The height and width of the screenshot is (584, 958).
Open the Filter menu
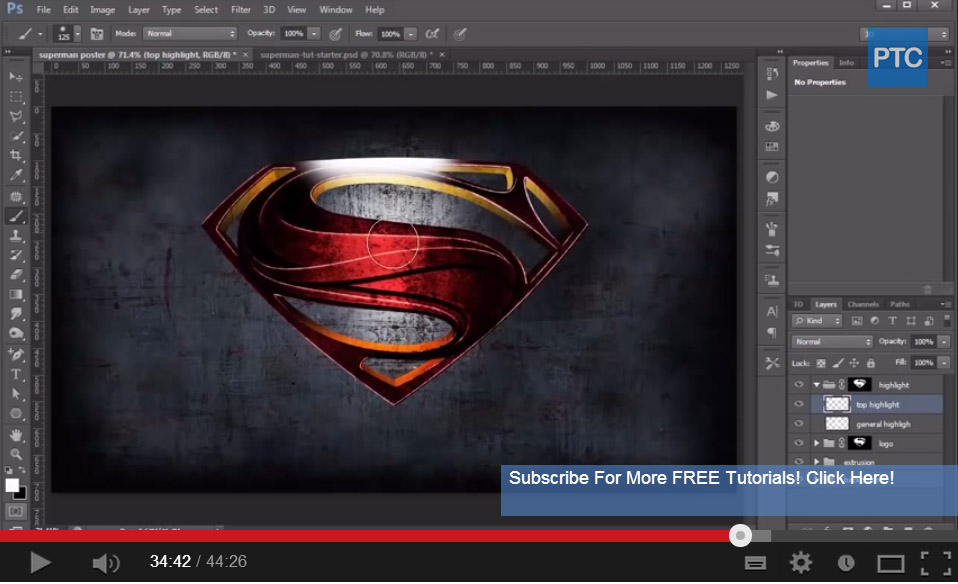[241, 10]
